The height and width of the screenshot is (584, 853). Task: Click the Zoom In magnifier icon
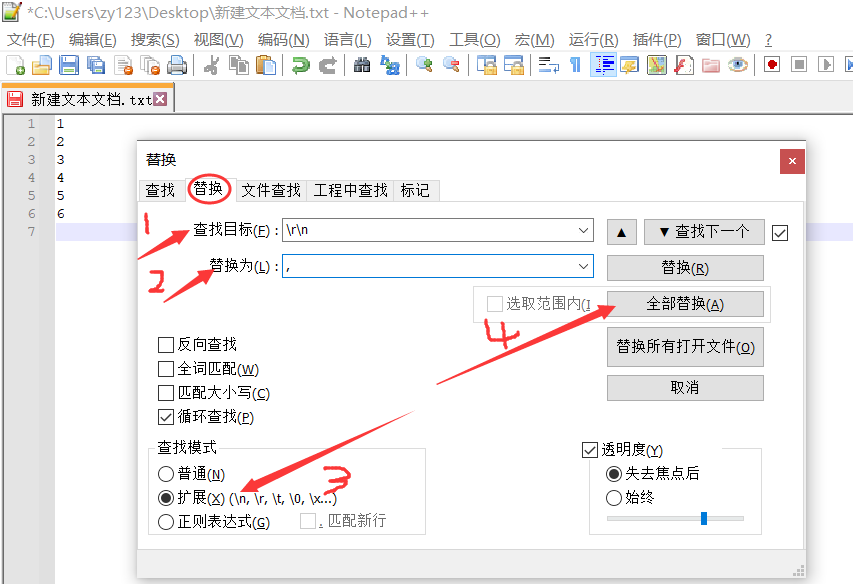pyautogui.click(x=424, y=65)
